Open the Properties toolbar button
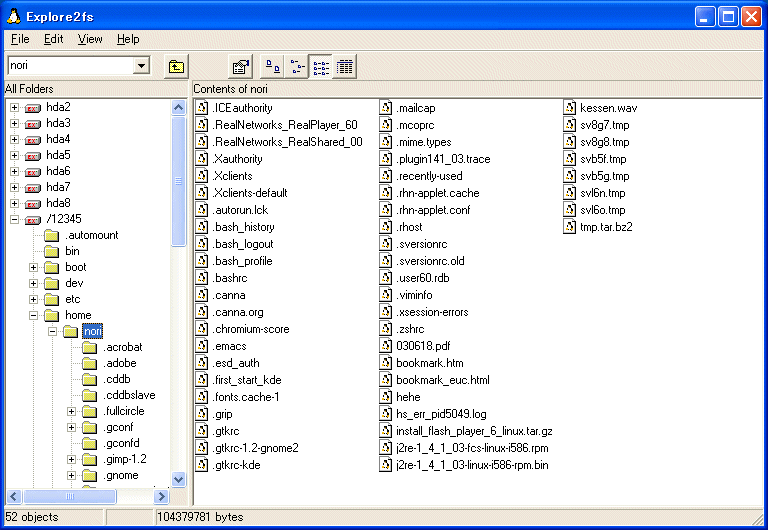The image size is (768, 530). tap(240, 67)
